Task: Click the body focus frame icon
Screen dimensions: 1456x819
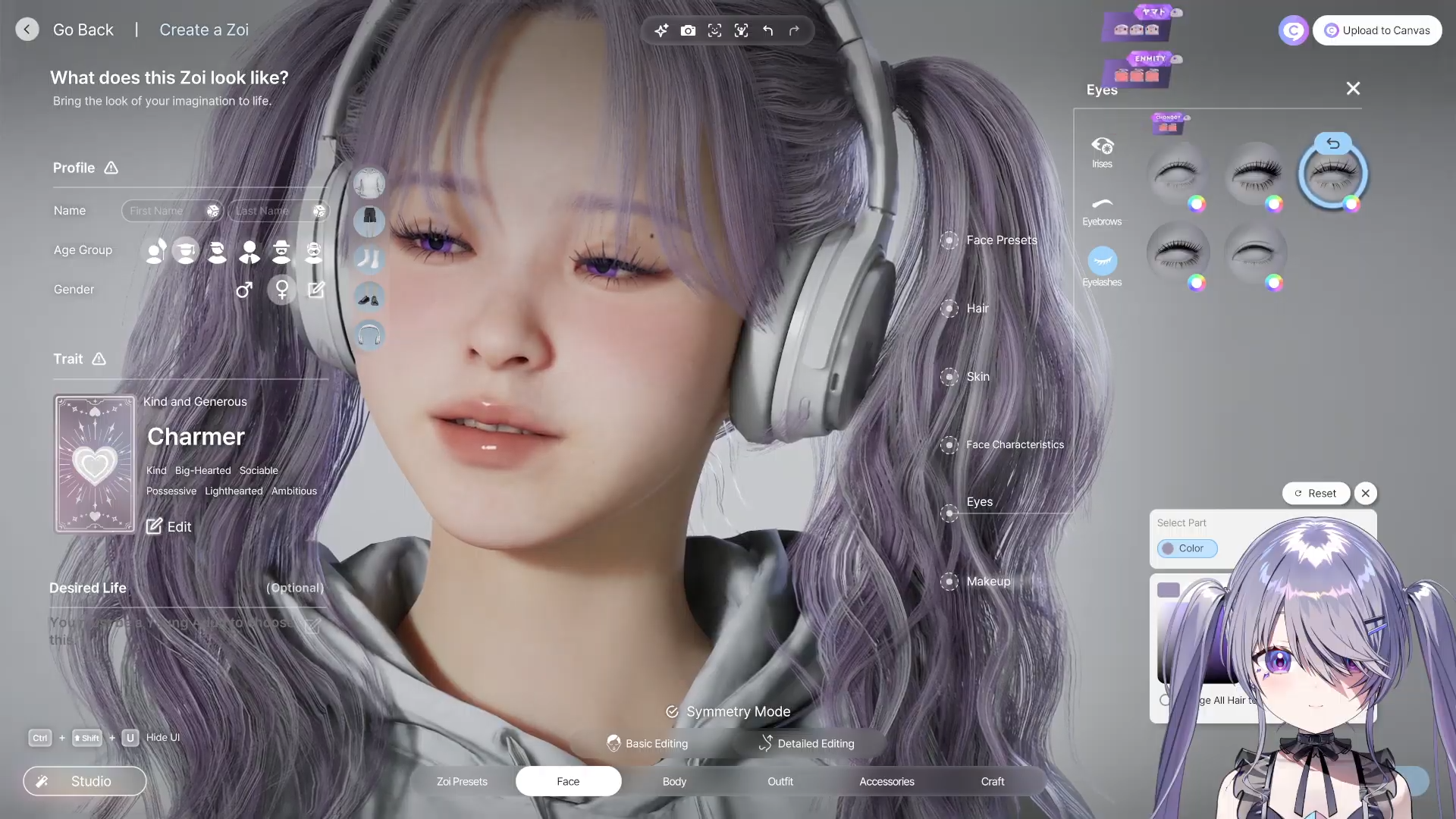Action: coord(741,30)
